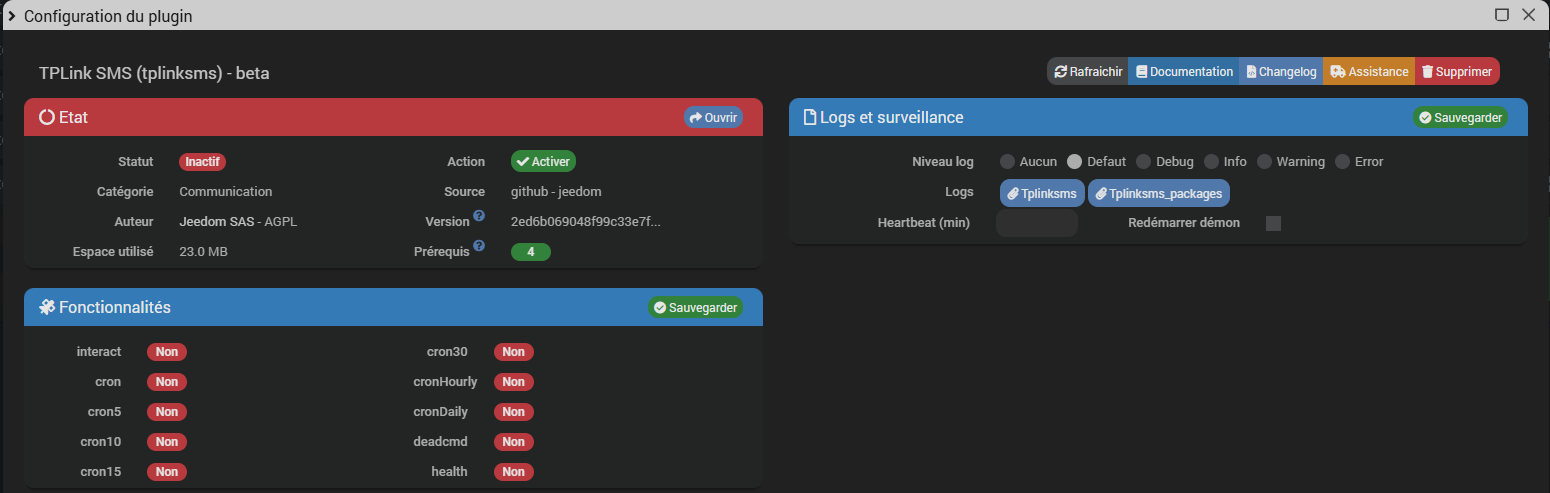This screenshot has height=493, width=1550.
Task: Click the Prérequis count badge 4
Action: coord(530,252)
